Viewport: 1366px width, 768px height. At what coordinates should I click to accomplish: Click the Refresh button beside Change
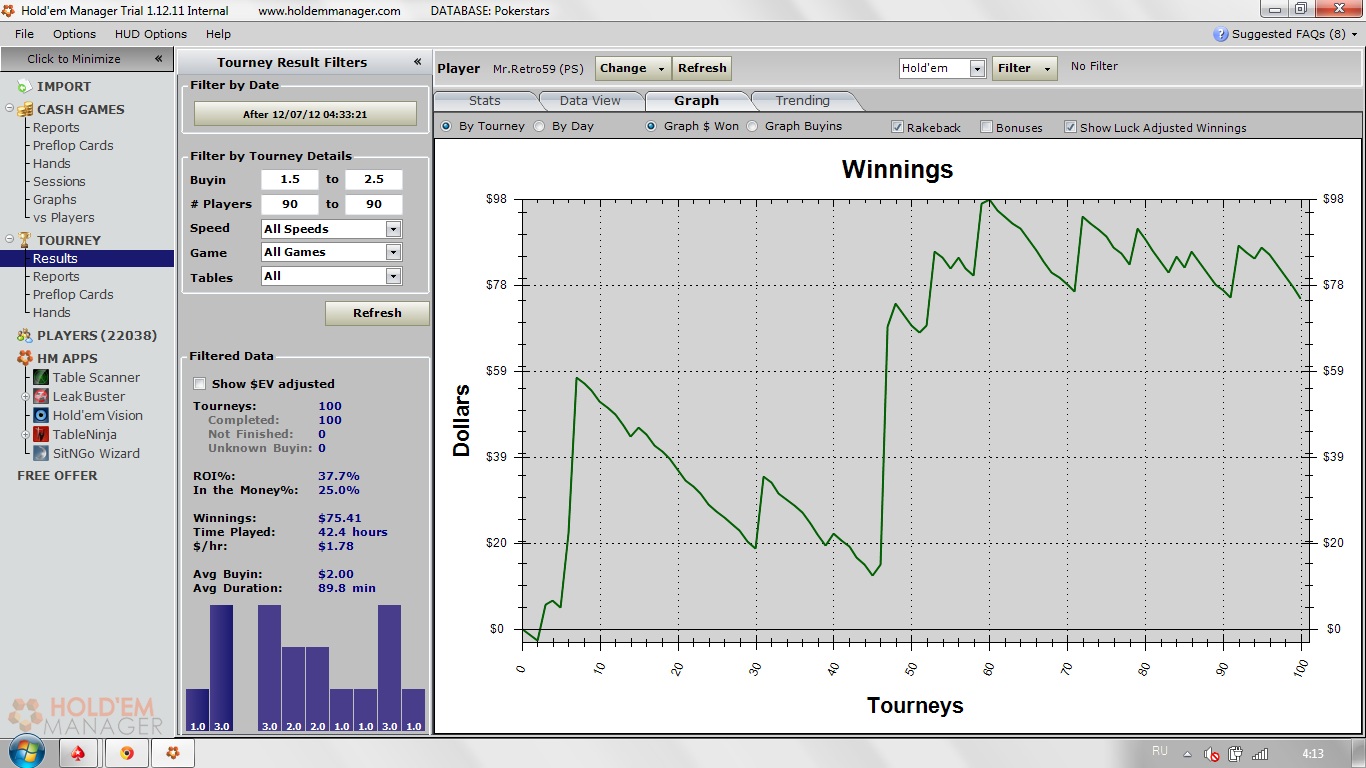[x=702, y=68]
